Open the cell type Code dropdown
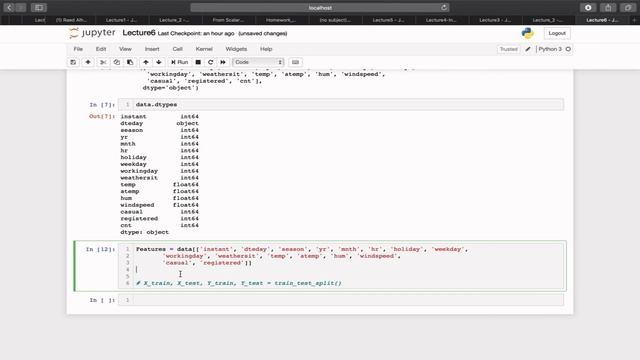The width and height of the screenshot is (640, 360). [x=258, y=62]
